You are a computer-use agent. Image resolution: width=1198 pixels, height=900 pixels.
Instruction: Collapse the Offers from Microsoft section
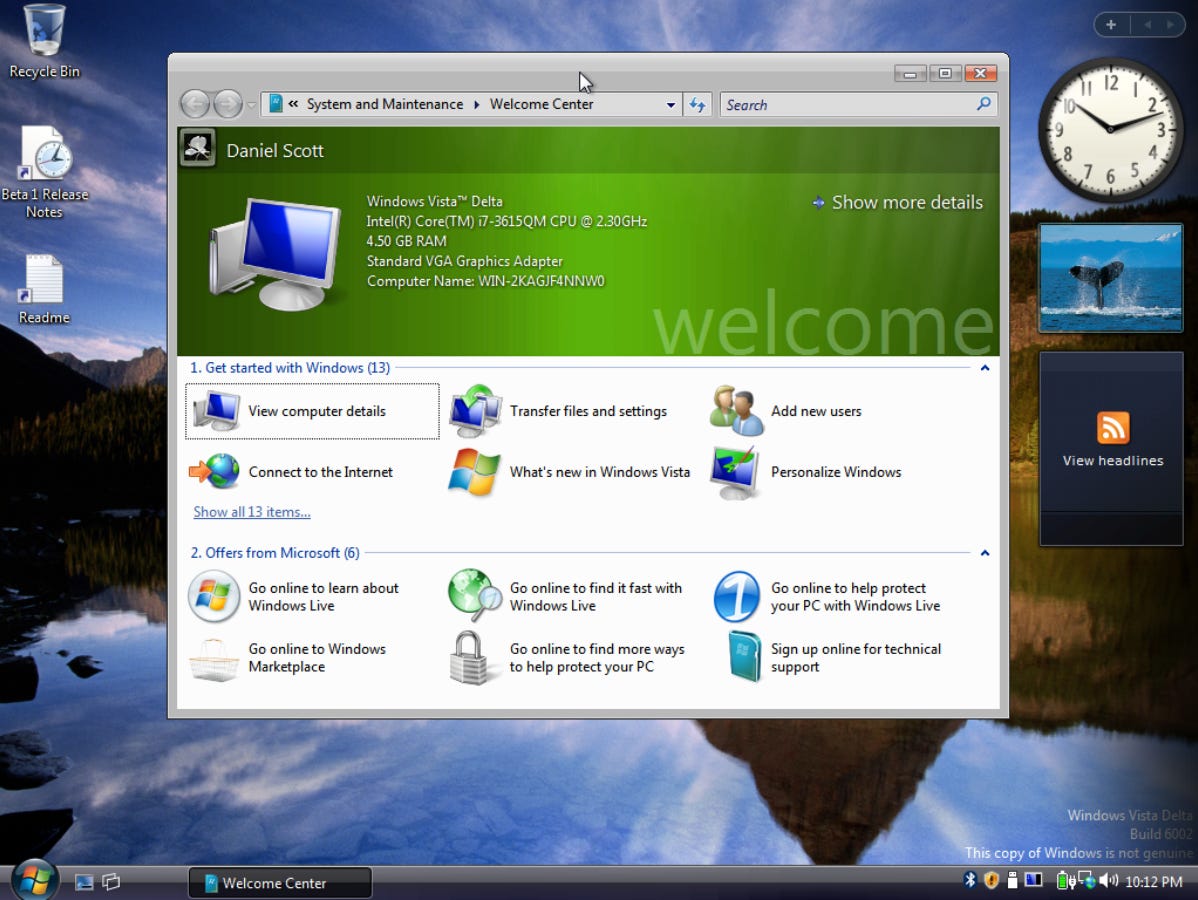[984, 552]
